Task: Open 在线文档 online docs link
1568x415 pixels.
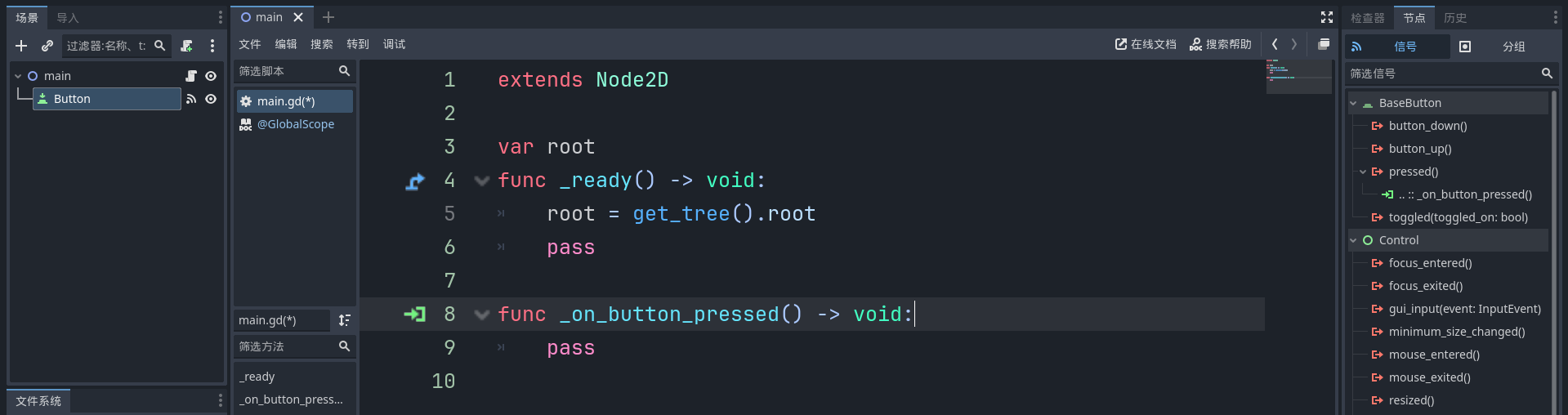Action: point(1146,44)
